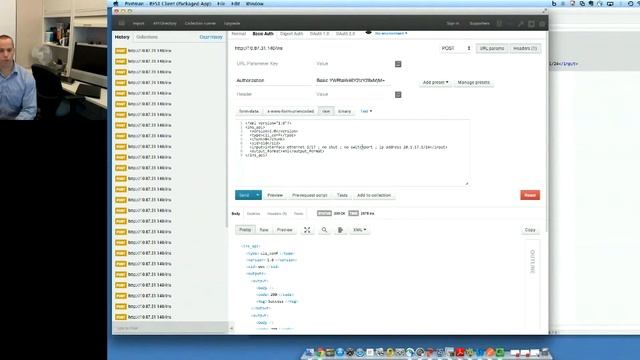The width and height of the screenshot is (640, 360).
Task: Switch the response view to Preview, beside Raw
Action: point(284,230)
